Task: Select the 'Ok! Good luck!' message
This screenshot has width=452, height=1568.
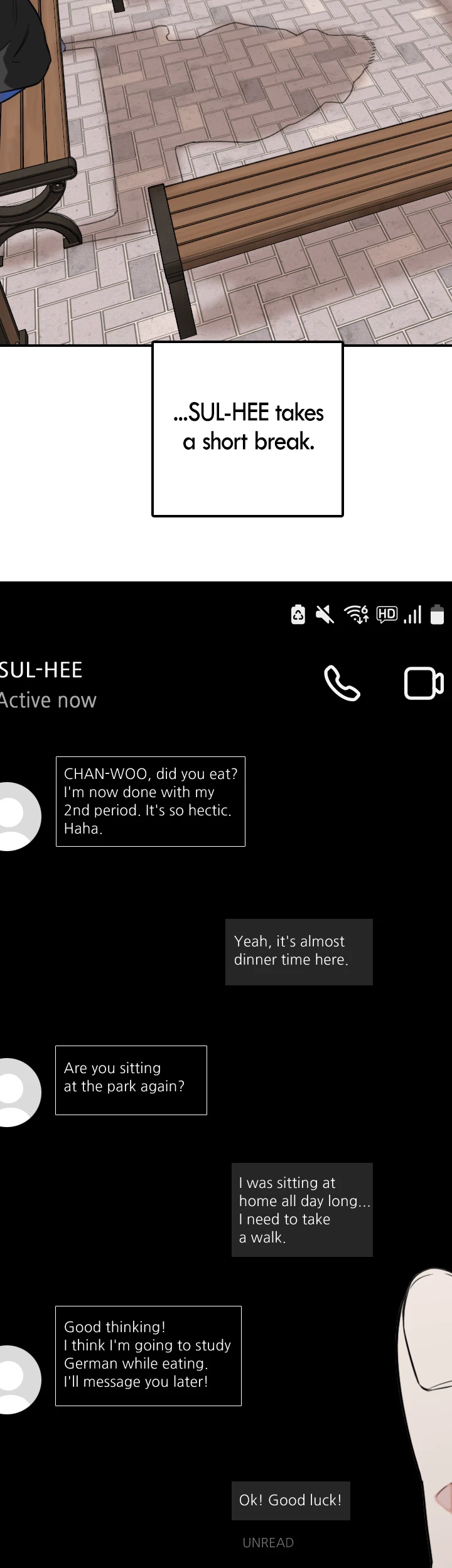Action: point(291,1500)
